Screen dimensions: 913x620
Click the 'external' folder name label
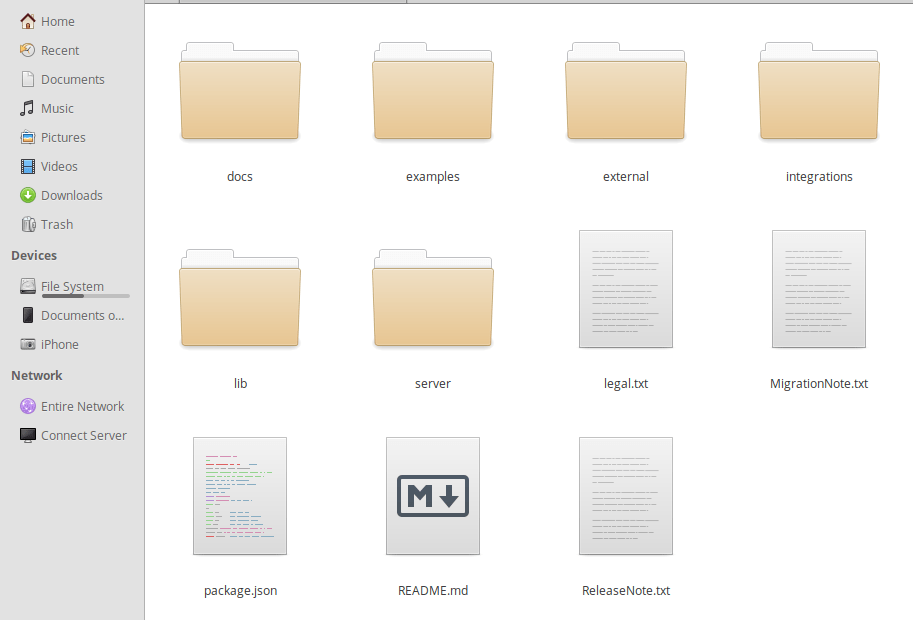click(626, 176)
